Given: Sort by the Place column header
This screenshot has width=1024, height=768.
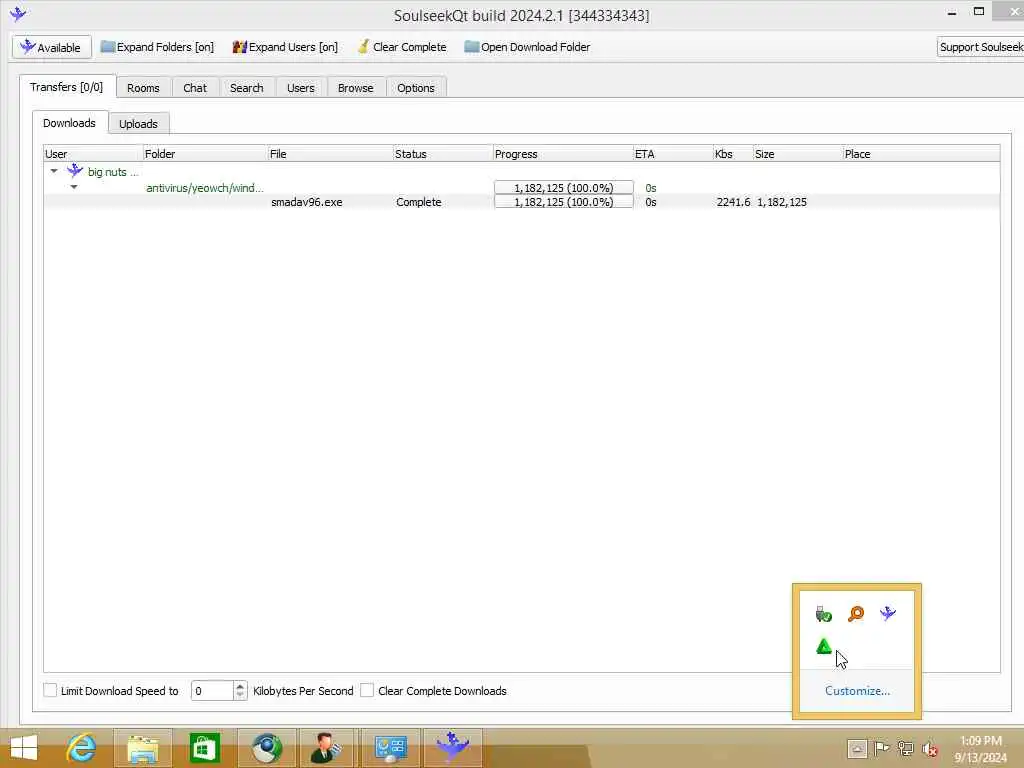Looking at the screenshot, I should 921,153.
